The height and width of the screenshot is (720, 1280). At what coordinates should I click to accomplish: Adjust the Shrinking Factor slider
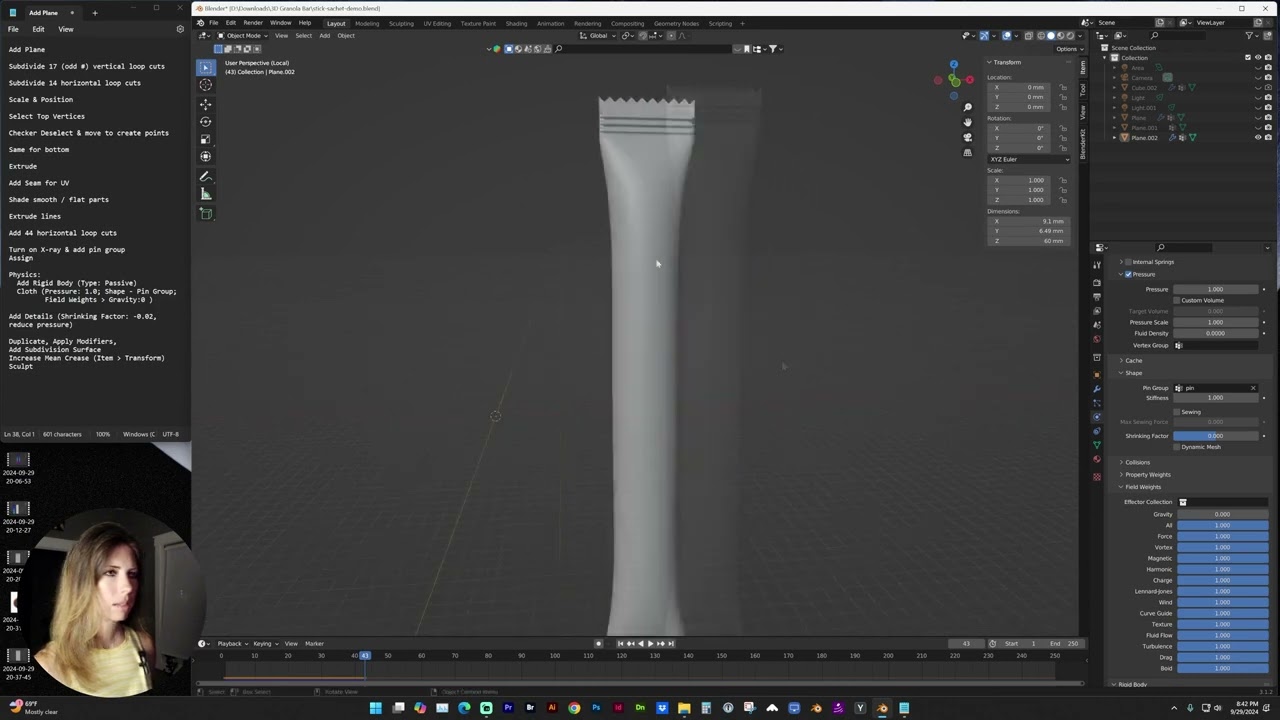pos(1215,436)
